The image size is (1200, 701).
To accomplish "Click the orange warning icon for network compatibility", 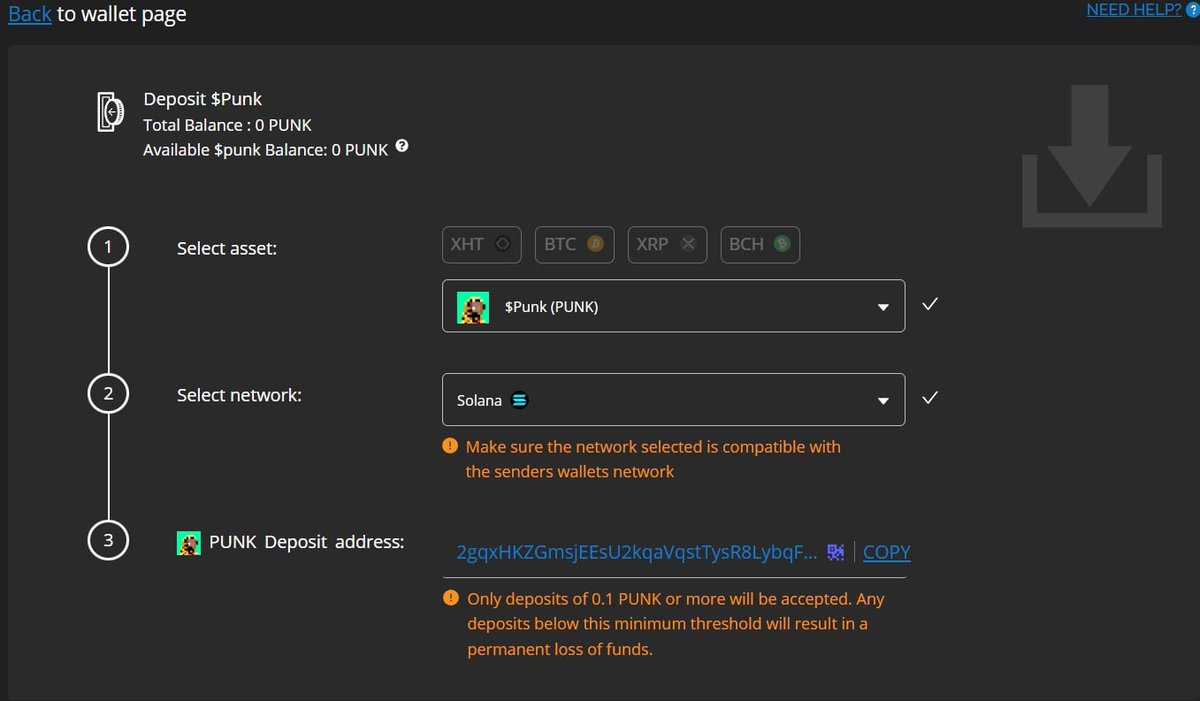I will (451, 446).
